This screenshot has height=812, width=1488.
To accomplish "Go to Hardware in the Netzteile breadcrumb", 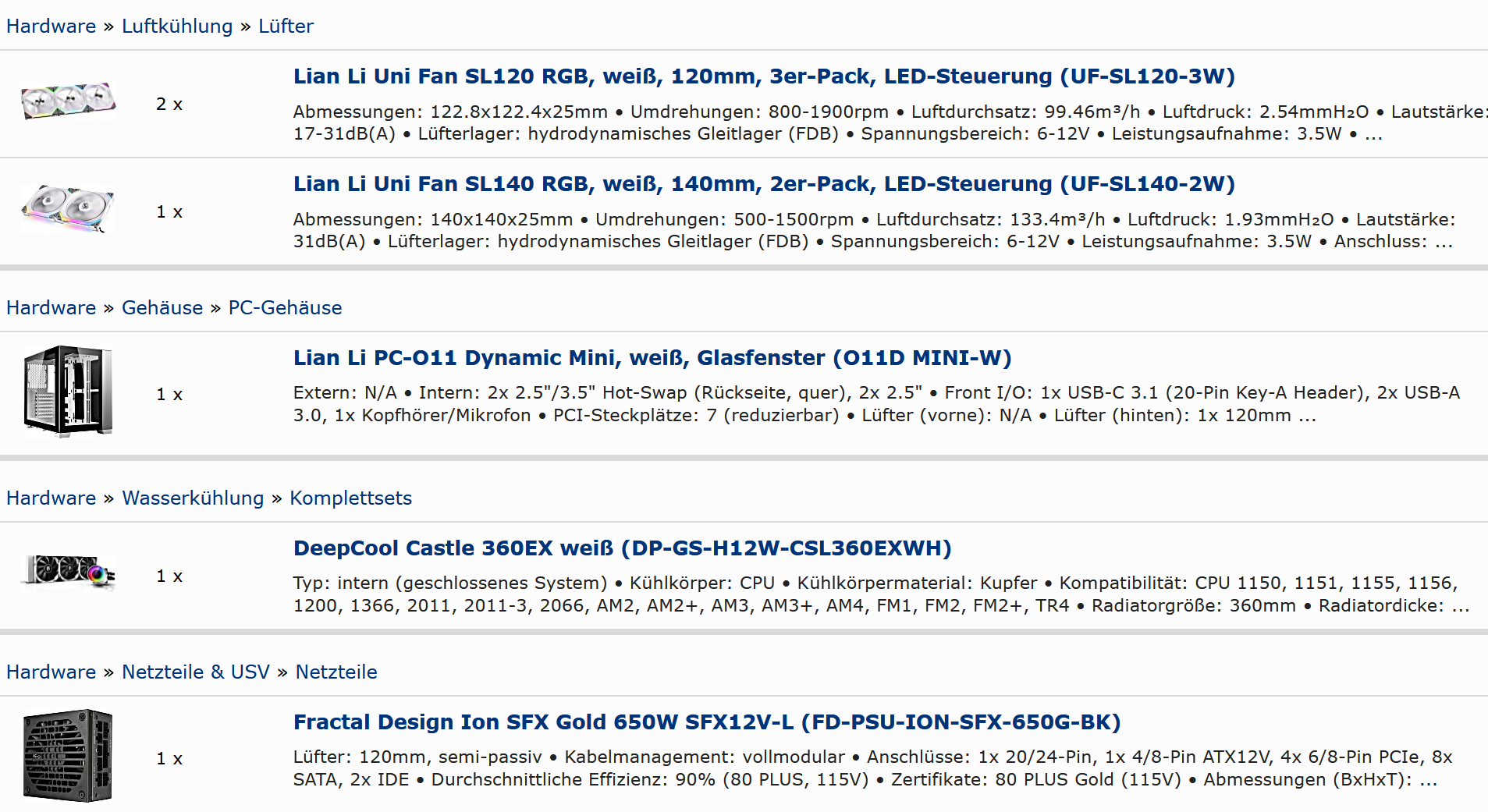I will coord(51,672).
